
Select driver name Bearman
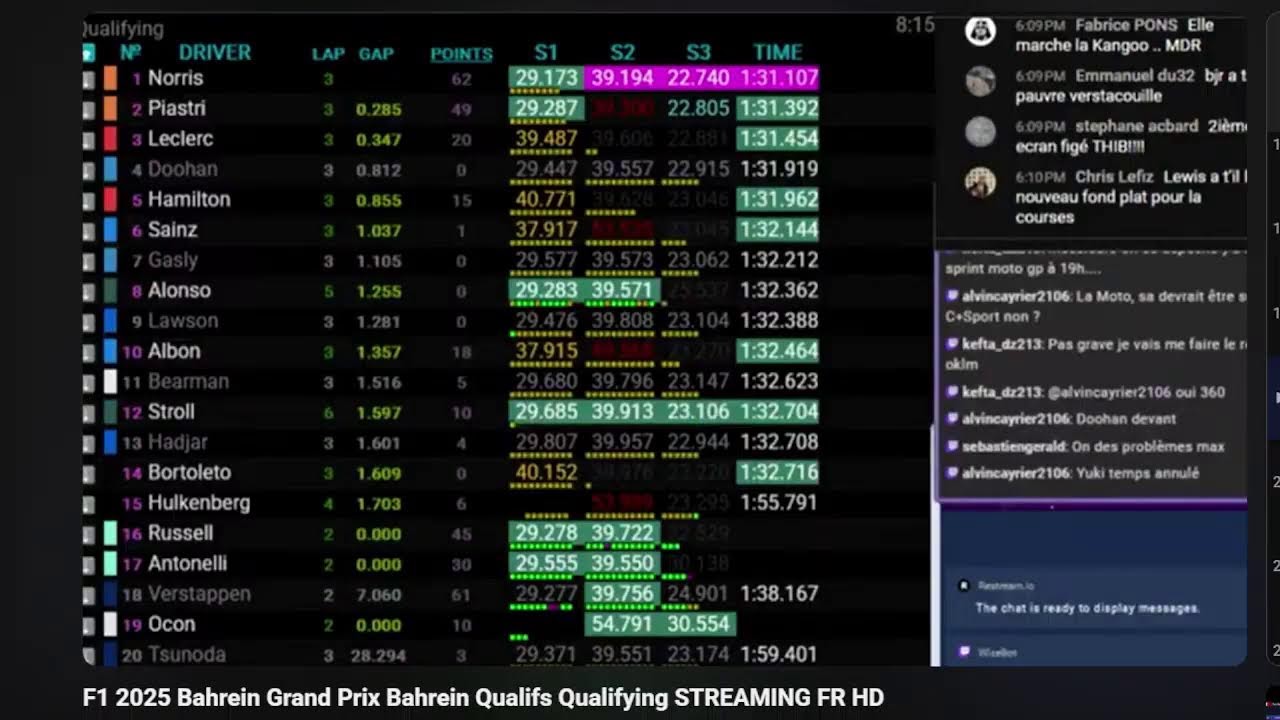[x=188, y=381]
